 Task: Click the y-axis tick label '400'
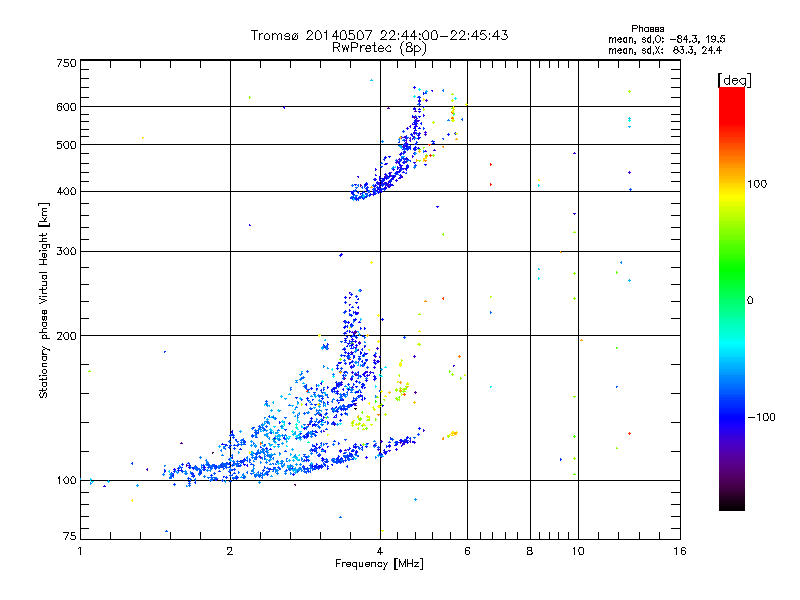tap(66, 191)
